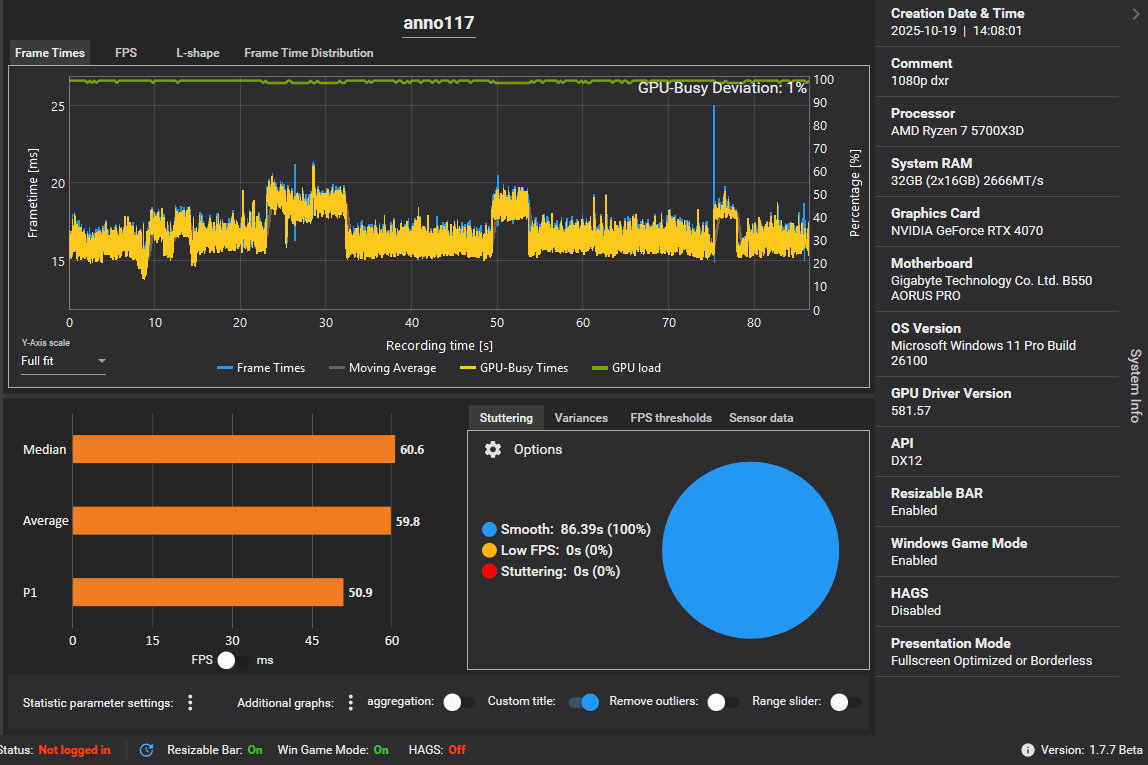
Task: Click the average value 59.8
Action: [408, 521]
